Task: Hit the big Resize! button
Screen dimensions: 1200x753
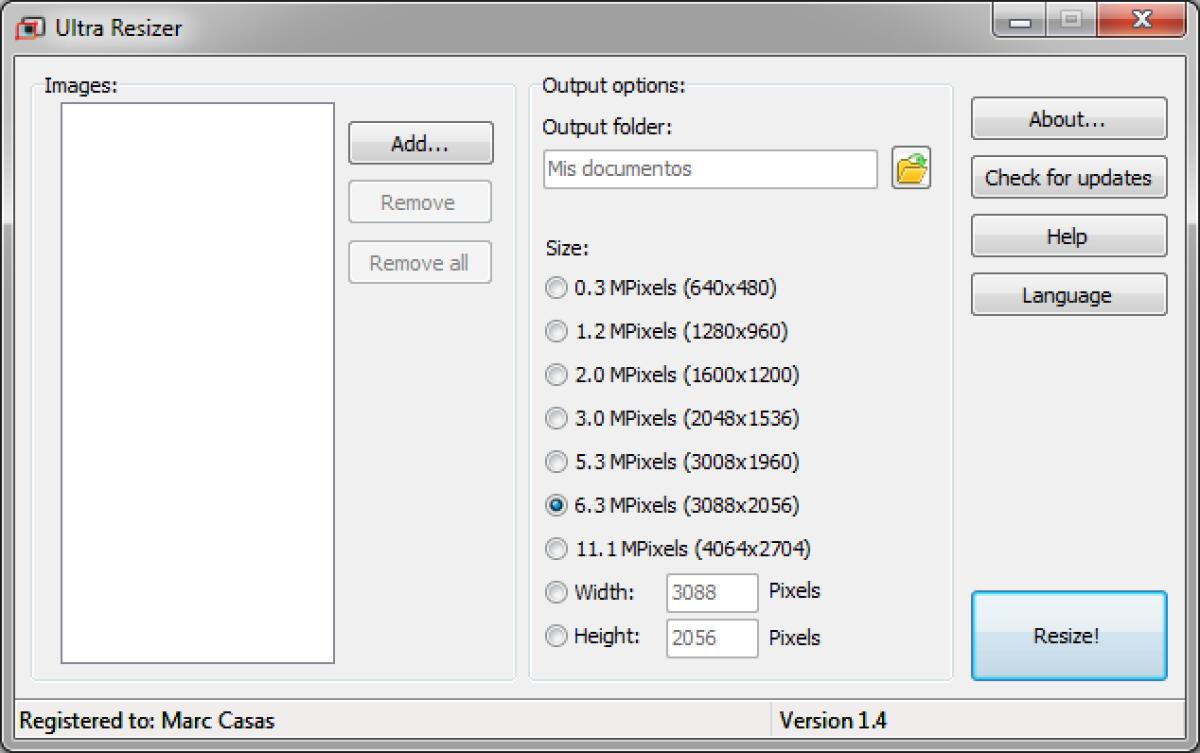Action: 1068,636
